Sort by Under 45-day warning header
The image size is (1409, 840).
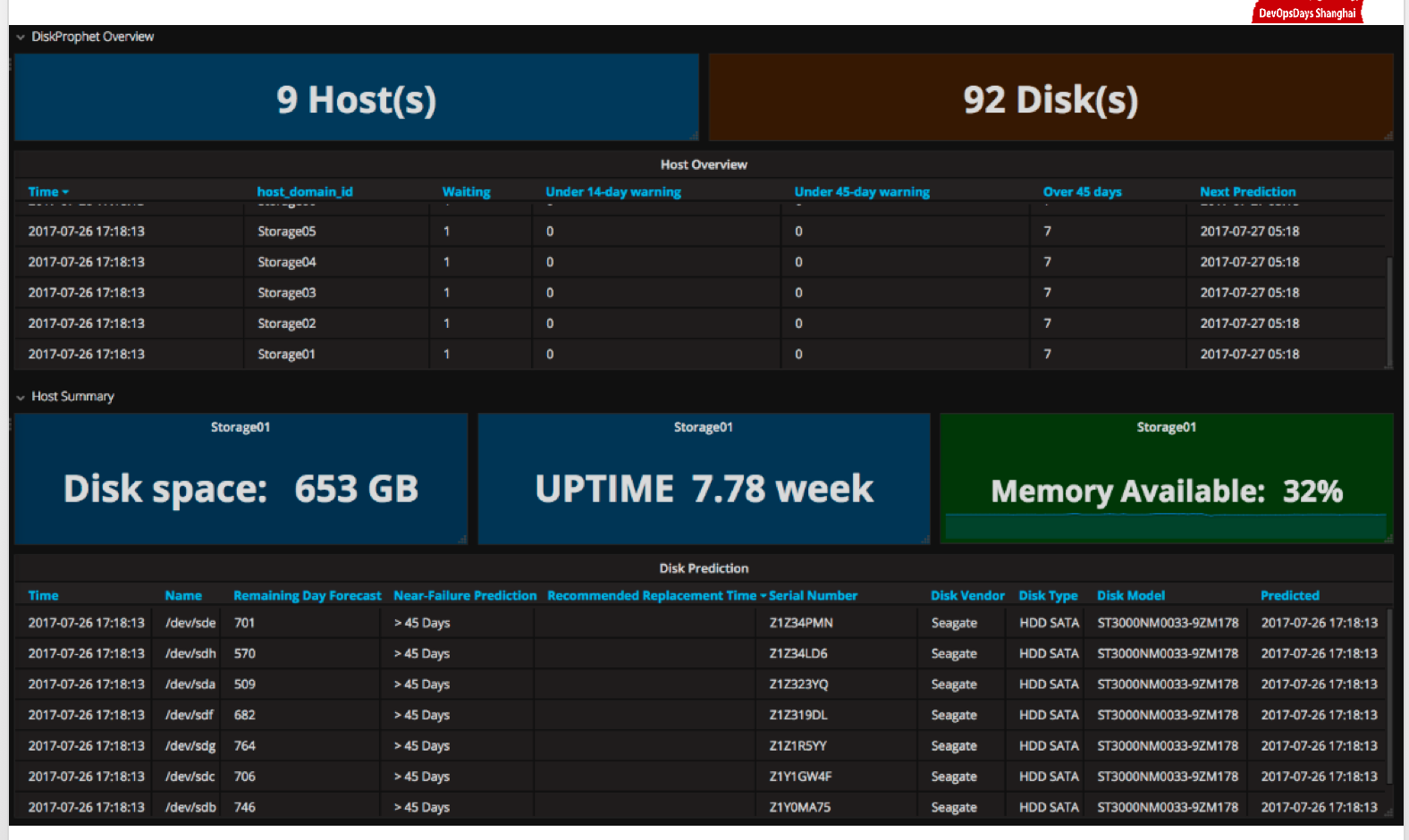coord(862,191)
